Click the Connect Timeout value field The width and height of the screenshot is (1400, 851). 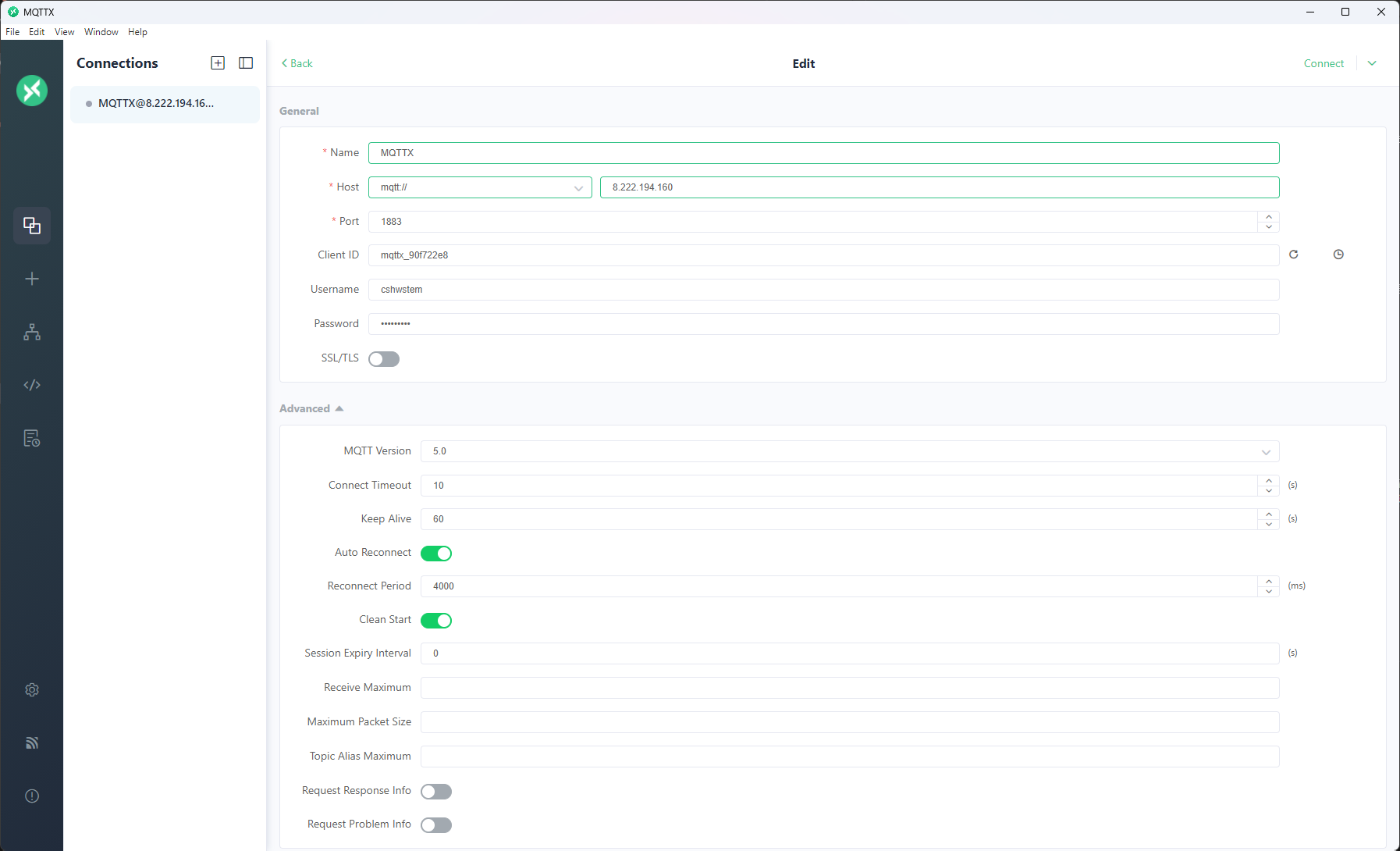[839, 486]
